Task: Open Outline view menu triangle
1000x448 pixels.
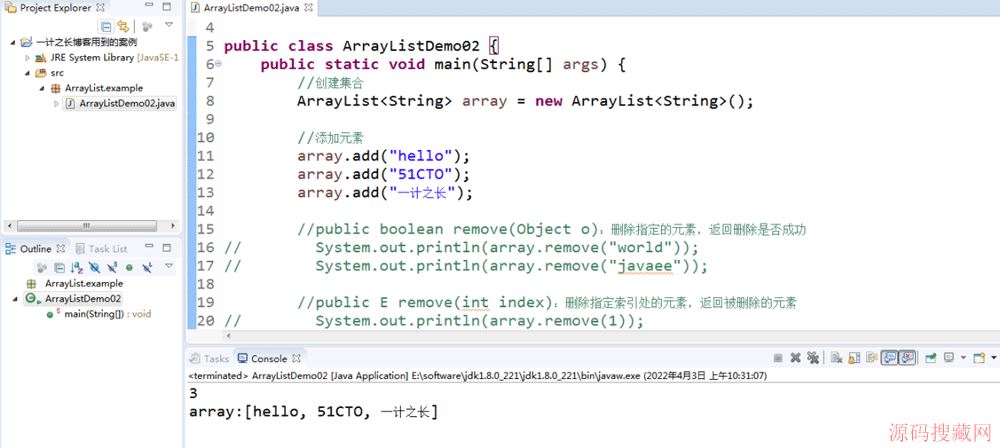Action: coord(169,265)
